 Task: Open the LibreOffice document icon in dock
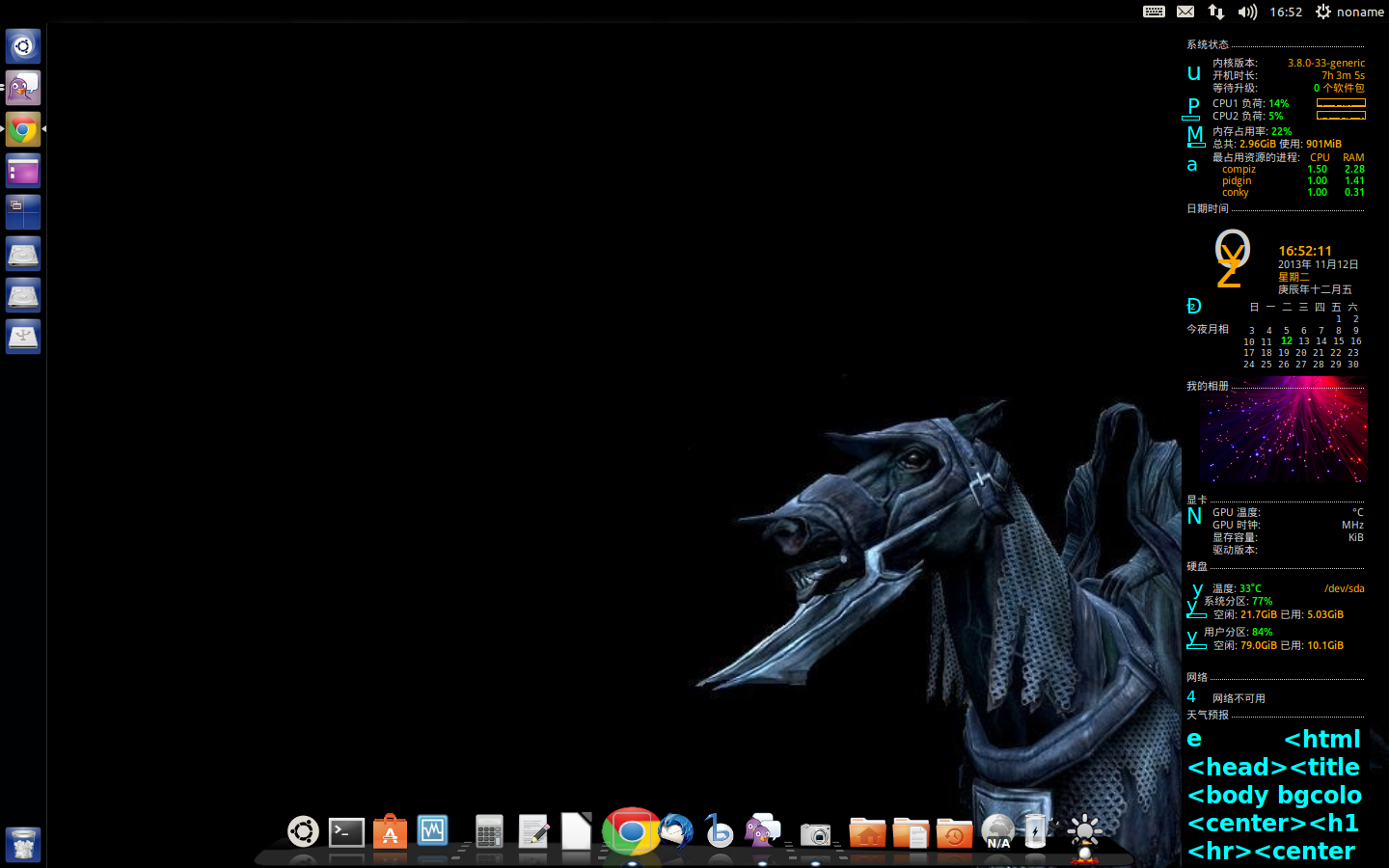(576, 830)
